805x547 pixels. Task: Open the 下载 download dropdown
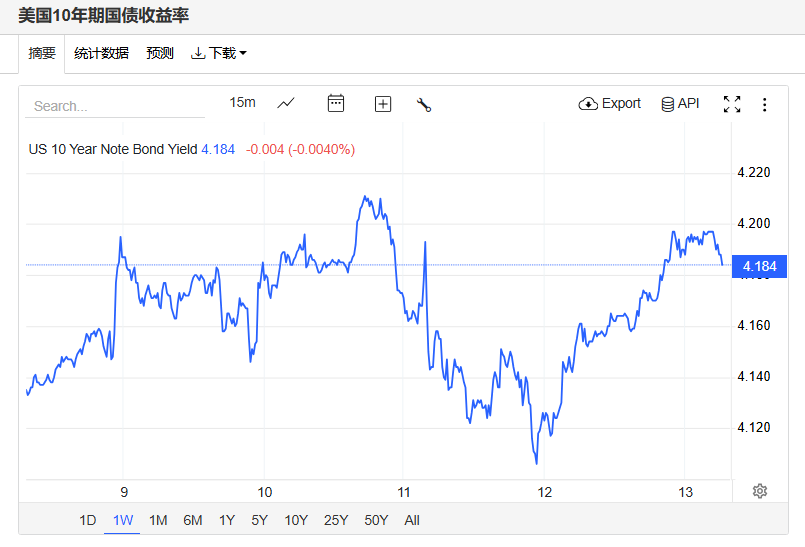(219, 53)
